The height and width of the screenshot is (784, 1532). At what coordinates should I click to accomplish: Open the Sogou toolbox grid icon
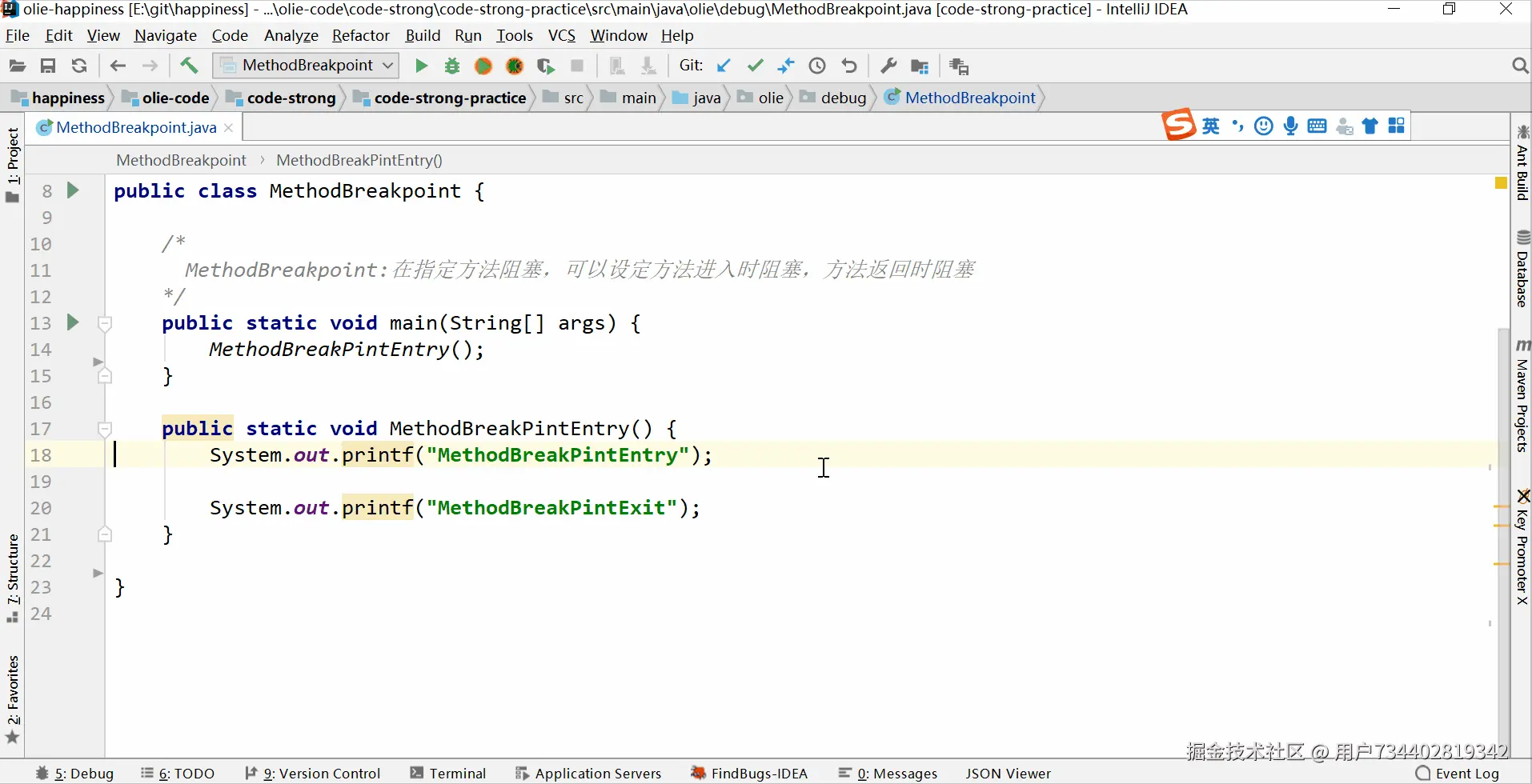[1397, 126]
